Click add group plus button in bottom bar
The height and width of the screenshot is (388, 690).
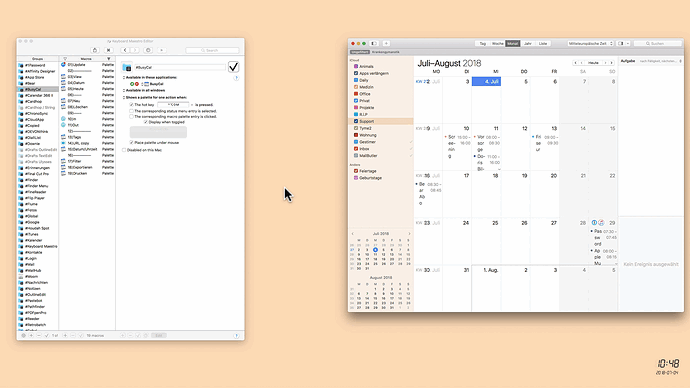coord(31,335)
